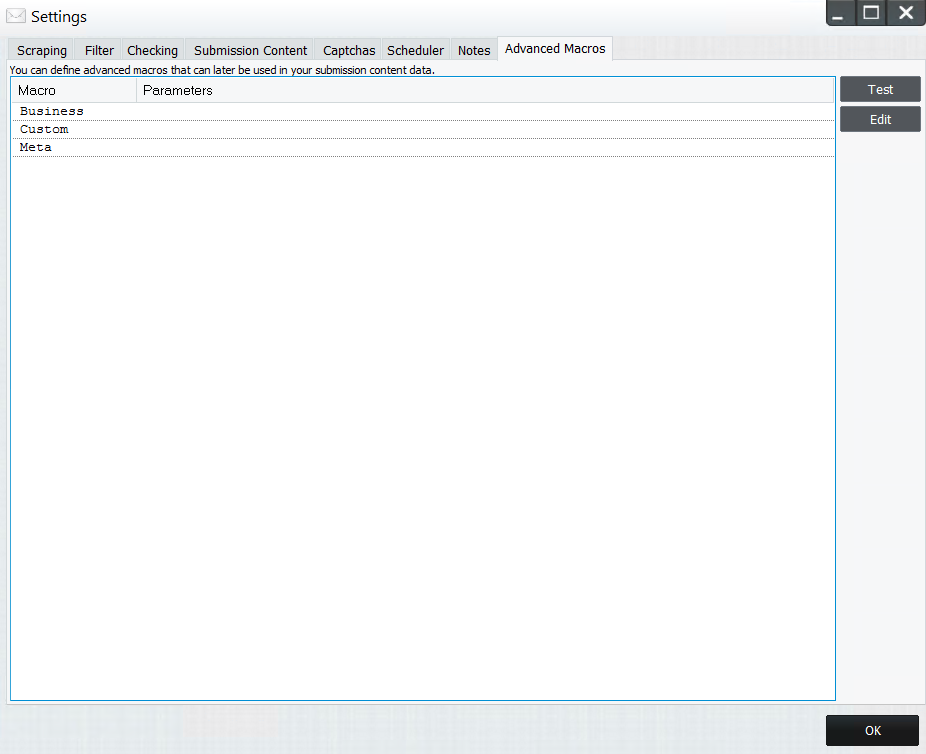Image resolution: width=926 pixels, height=754 pixels.
Task: Click the Test button
Action: pos(880,89)
